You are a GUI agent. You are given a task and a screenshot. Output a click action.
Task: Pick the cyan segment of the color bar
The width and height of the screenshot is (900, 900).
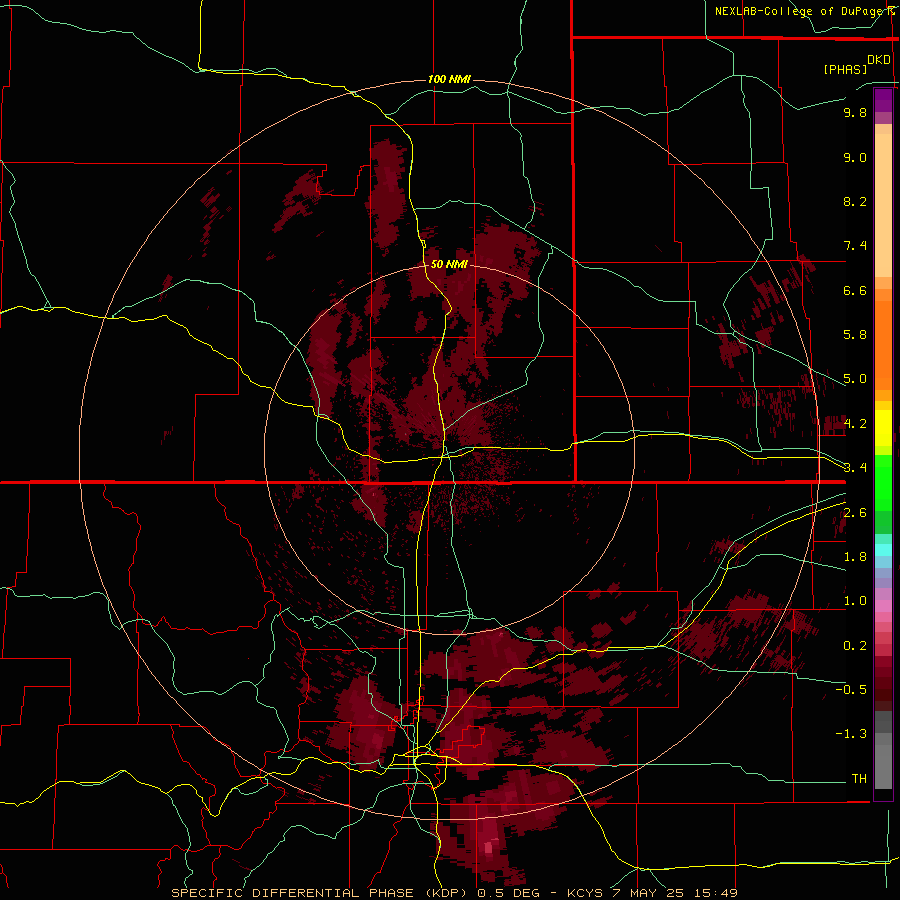tap(883, 550)
